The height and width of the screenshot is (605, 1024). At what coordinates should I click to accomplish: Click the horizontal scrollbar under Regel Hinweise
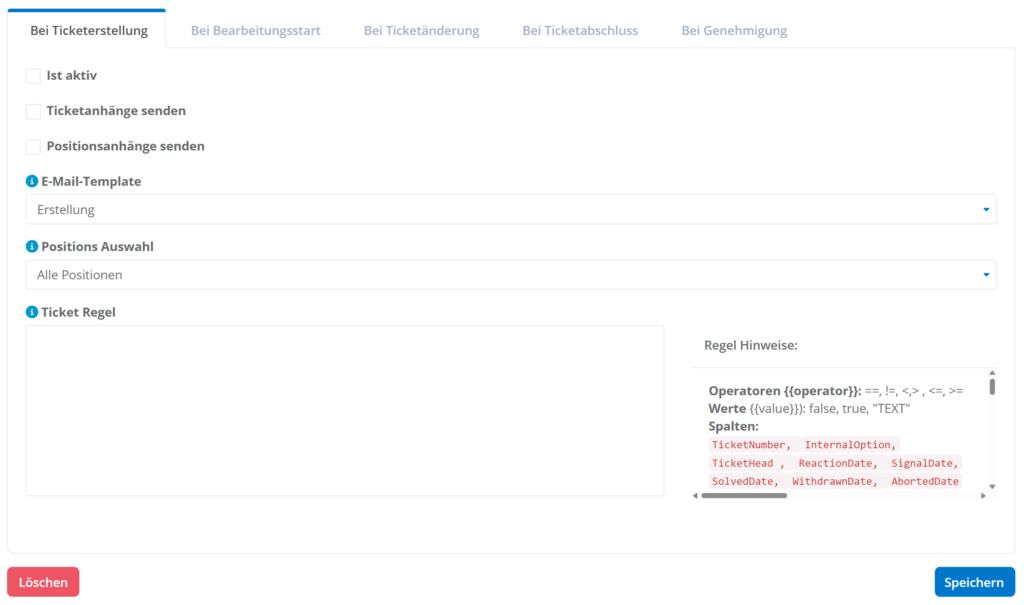(x=744, y=495)
